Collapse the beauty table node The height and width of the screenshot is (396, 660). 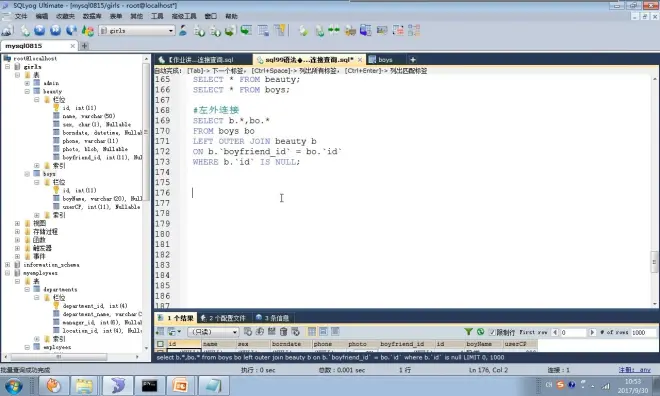pyautogui.click(x=27, y=91)
